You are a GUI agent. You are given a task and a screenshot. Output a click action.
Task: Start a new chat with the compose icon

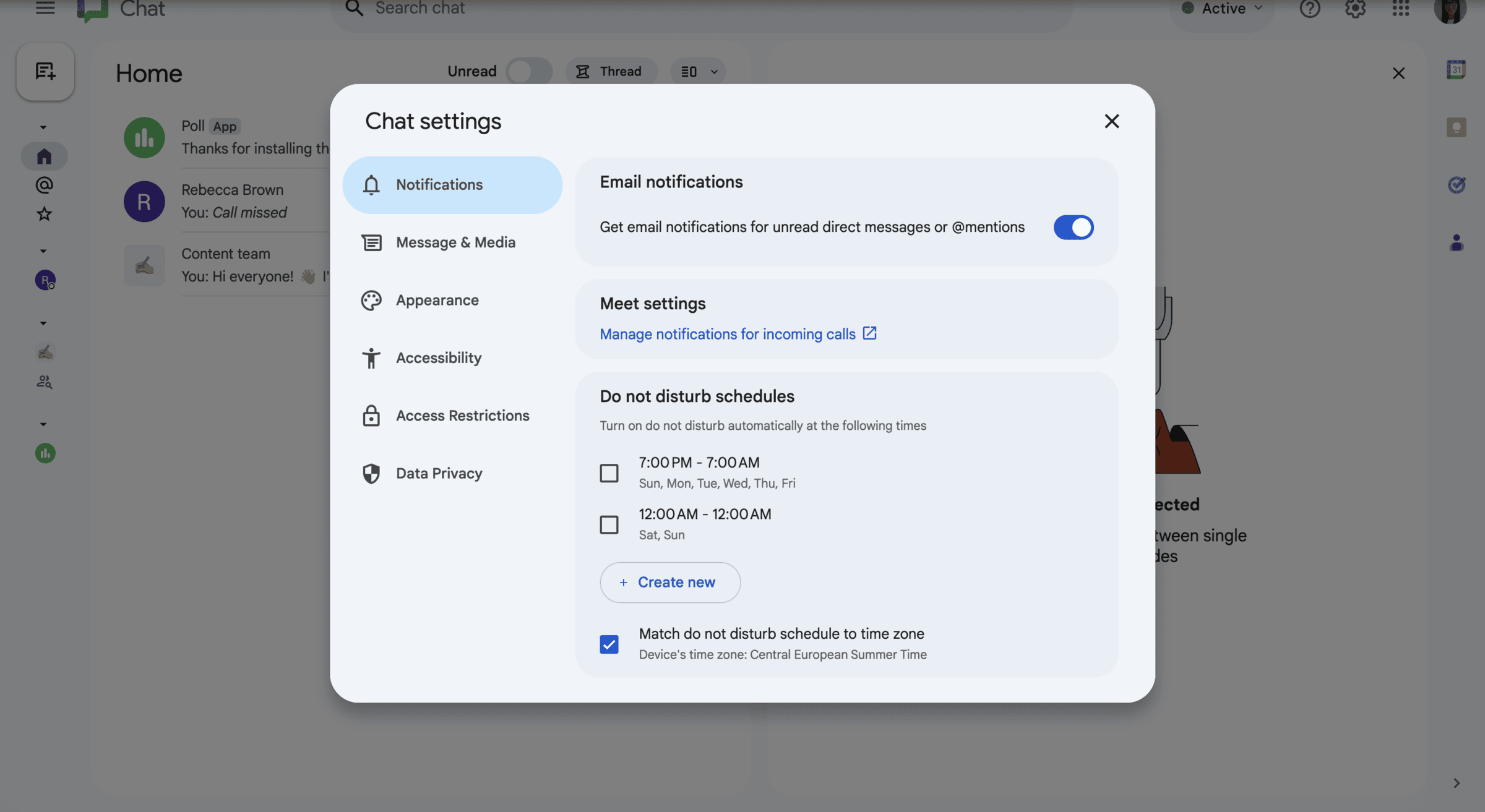45,71
